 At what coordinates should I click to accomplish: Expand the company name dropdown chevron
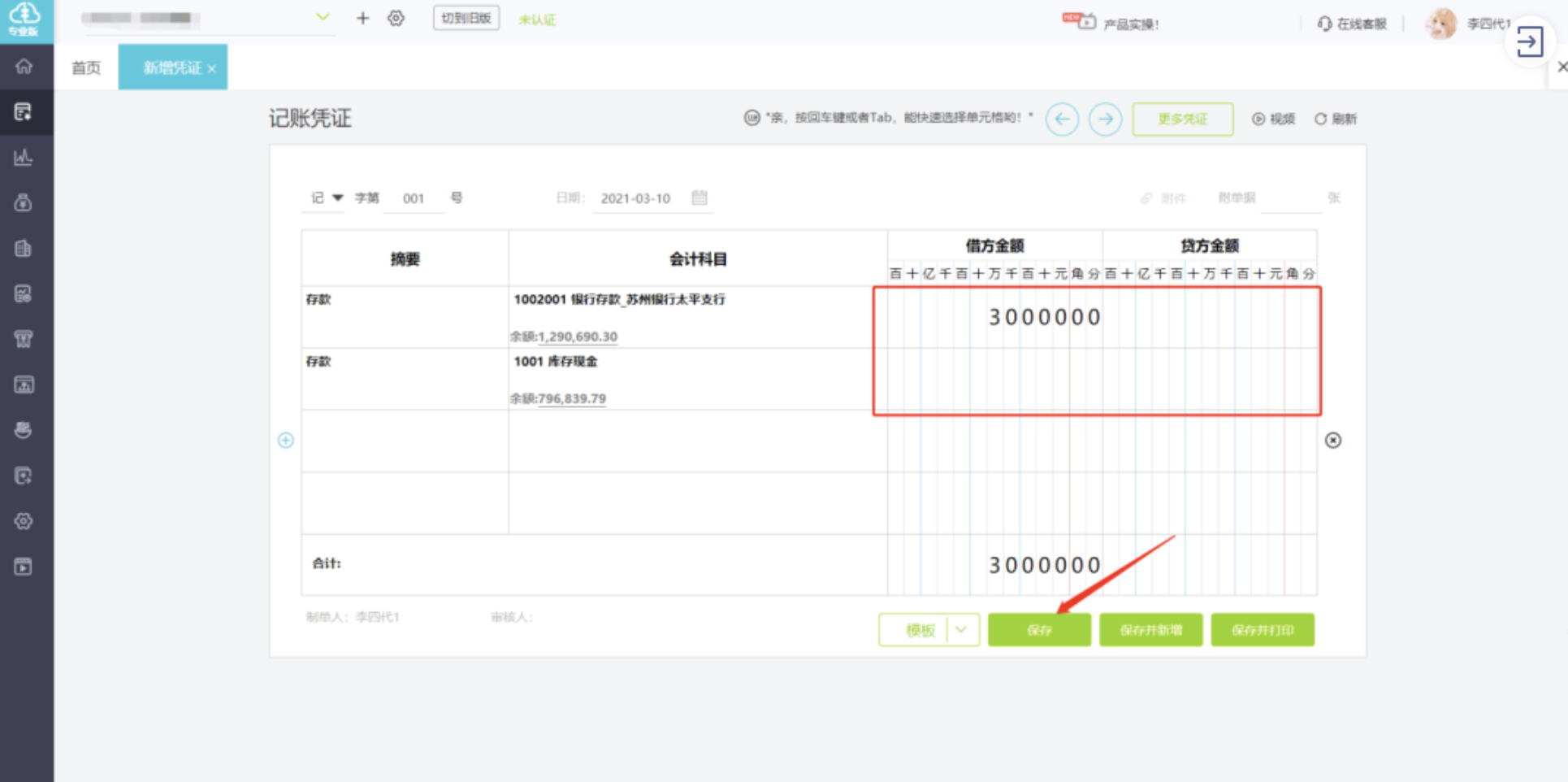pos(323,17)
